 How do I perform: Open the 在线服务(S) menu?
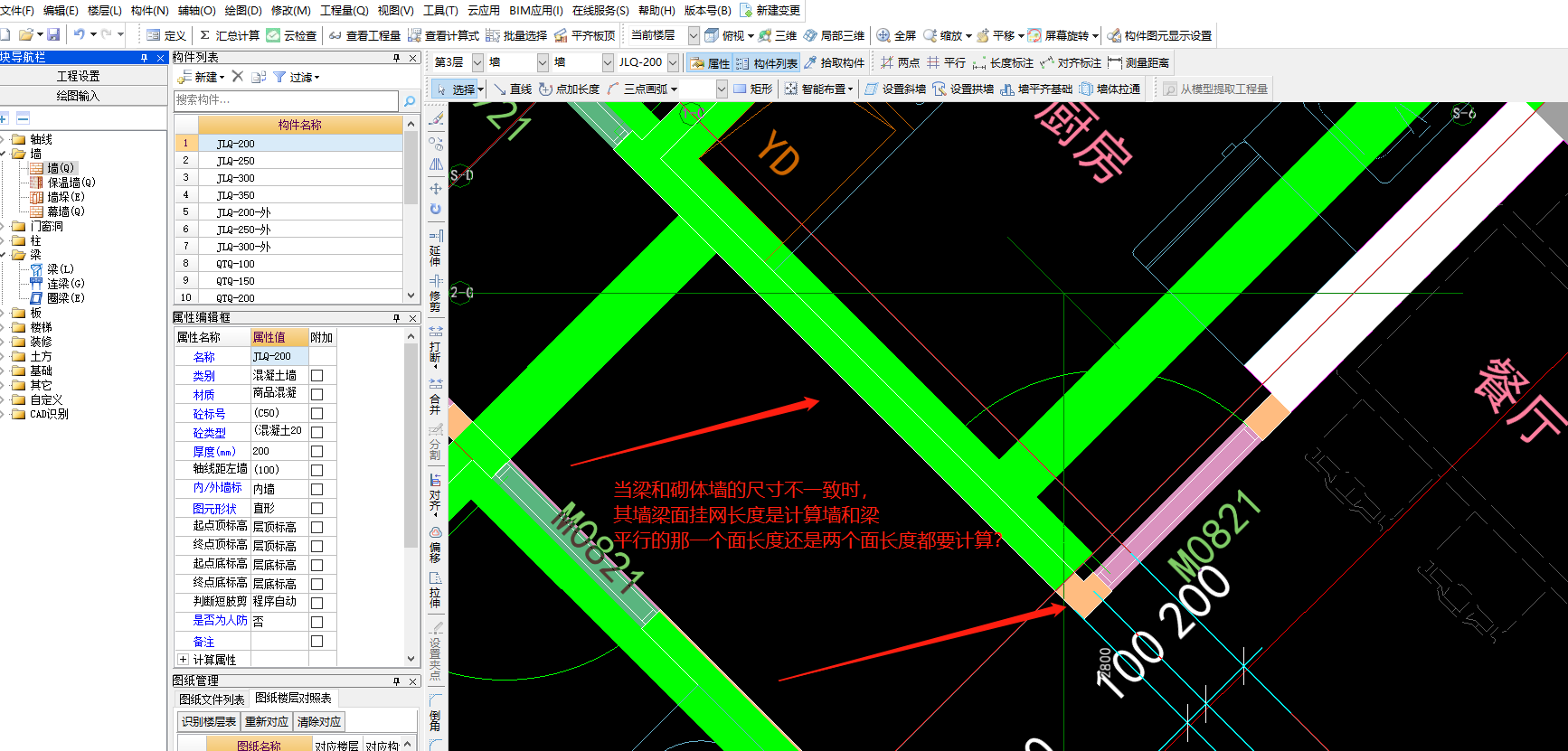point(600,10)
